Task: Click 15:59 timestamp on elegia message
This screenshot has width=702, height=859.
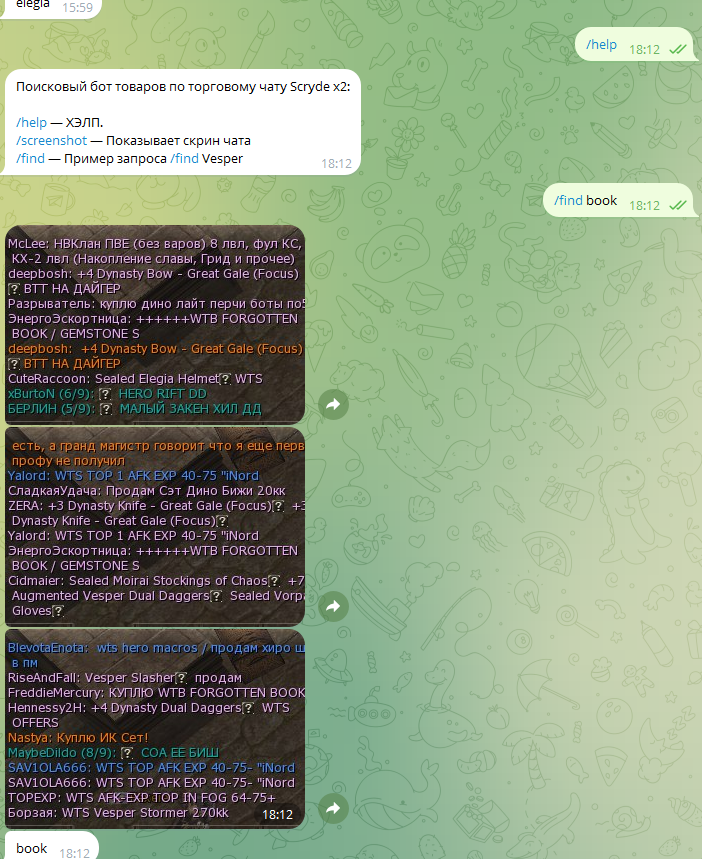Action: [77, 7]
